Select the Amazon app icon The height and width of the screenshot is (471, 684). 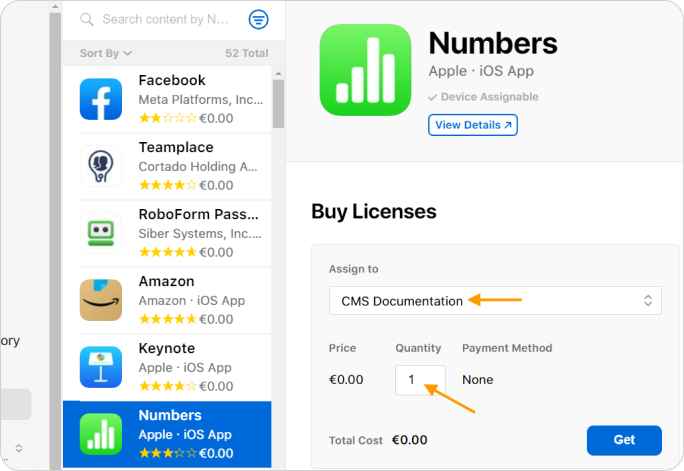point(101,300)
